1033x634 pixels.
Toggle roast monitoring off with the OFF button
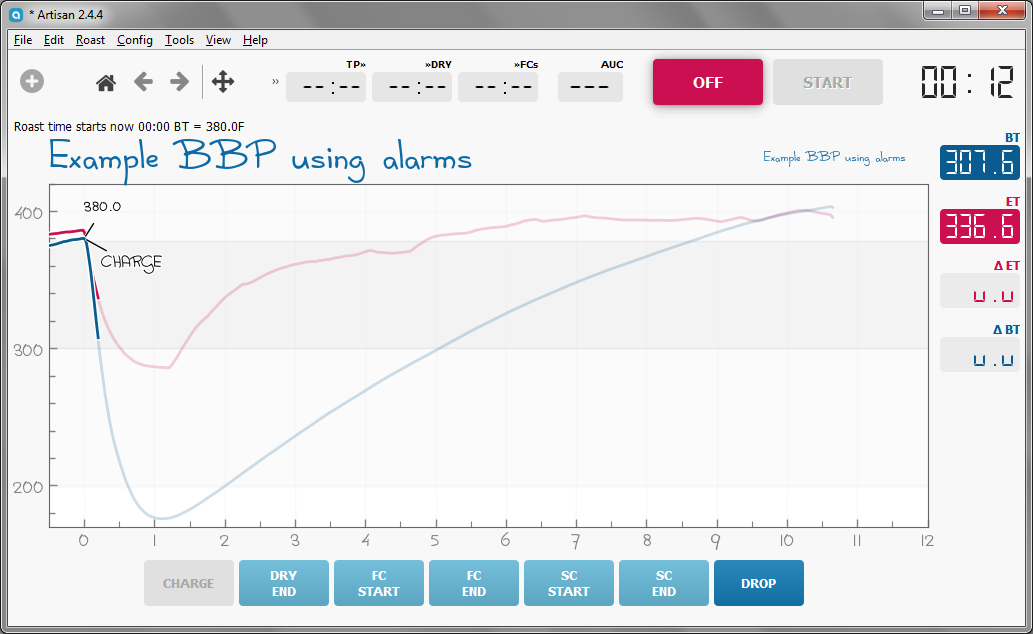707,82
